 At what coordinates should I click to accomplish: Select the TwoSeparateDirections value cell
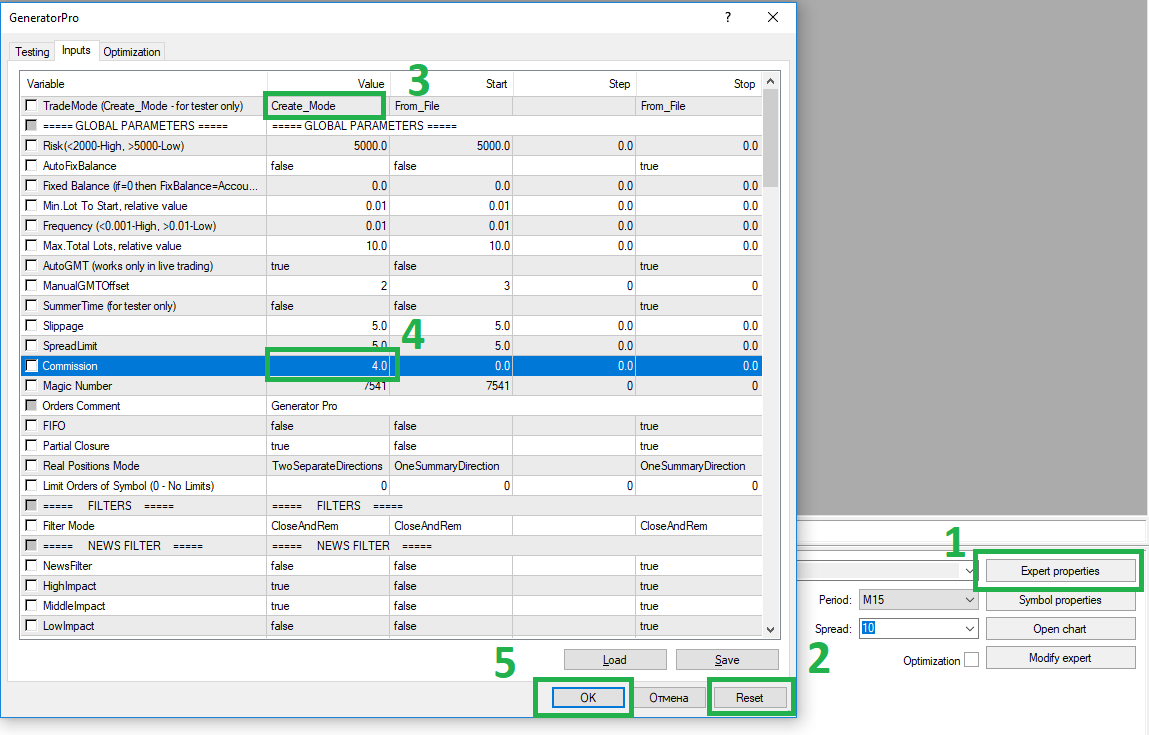coord(328,465)
